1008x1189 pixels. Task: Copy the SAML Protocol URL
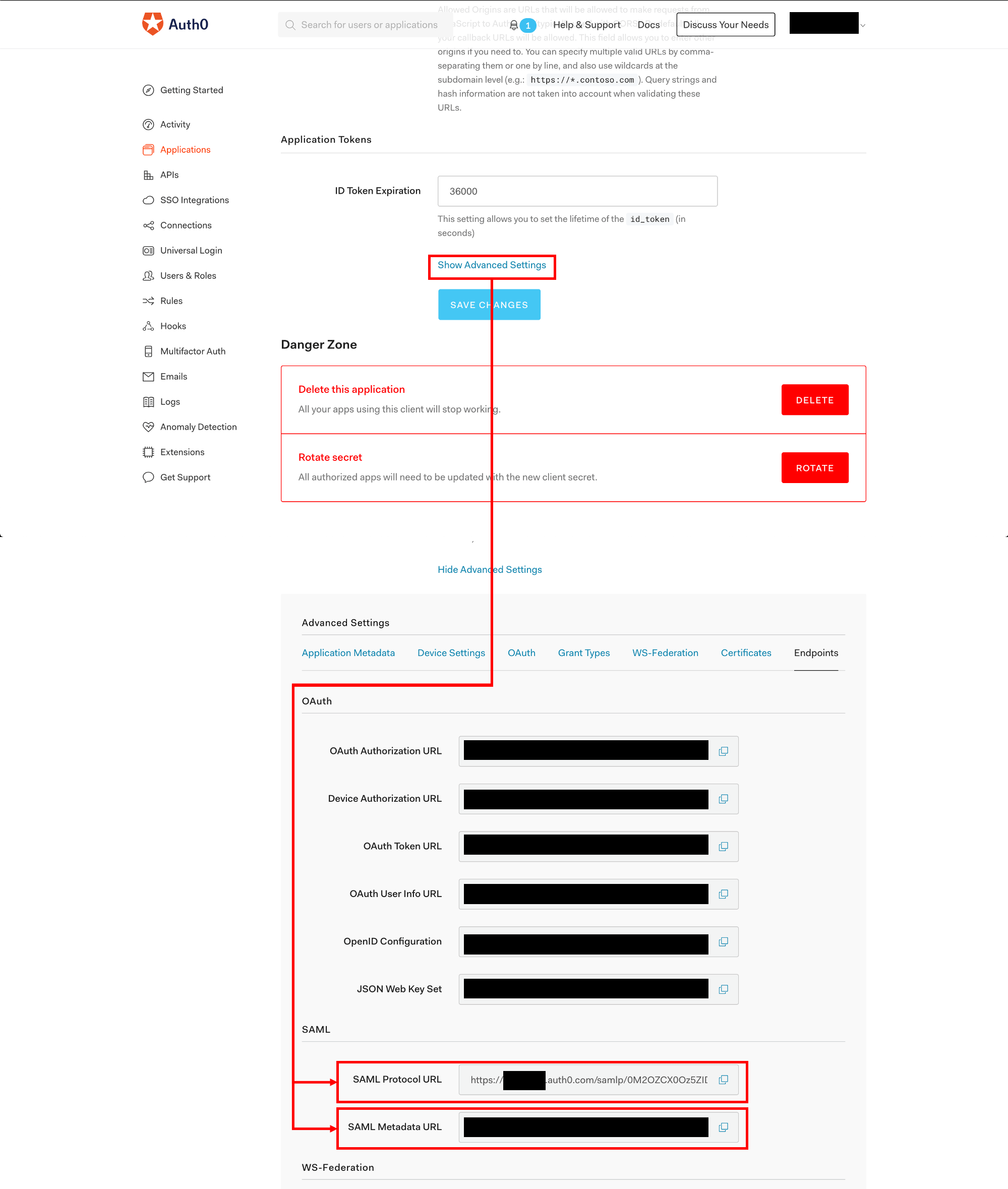724,1079
